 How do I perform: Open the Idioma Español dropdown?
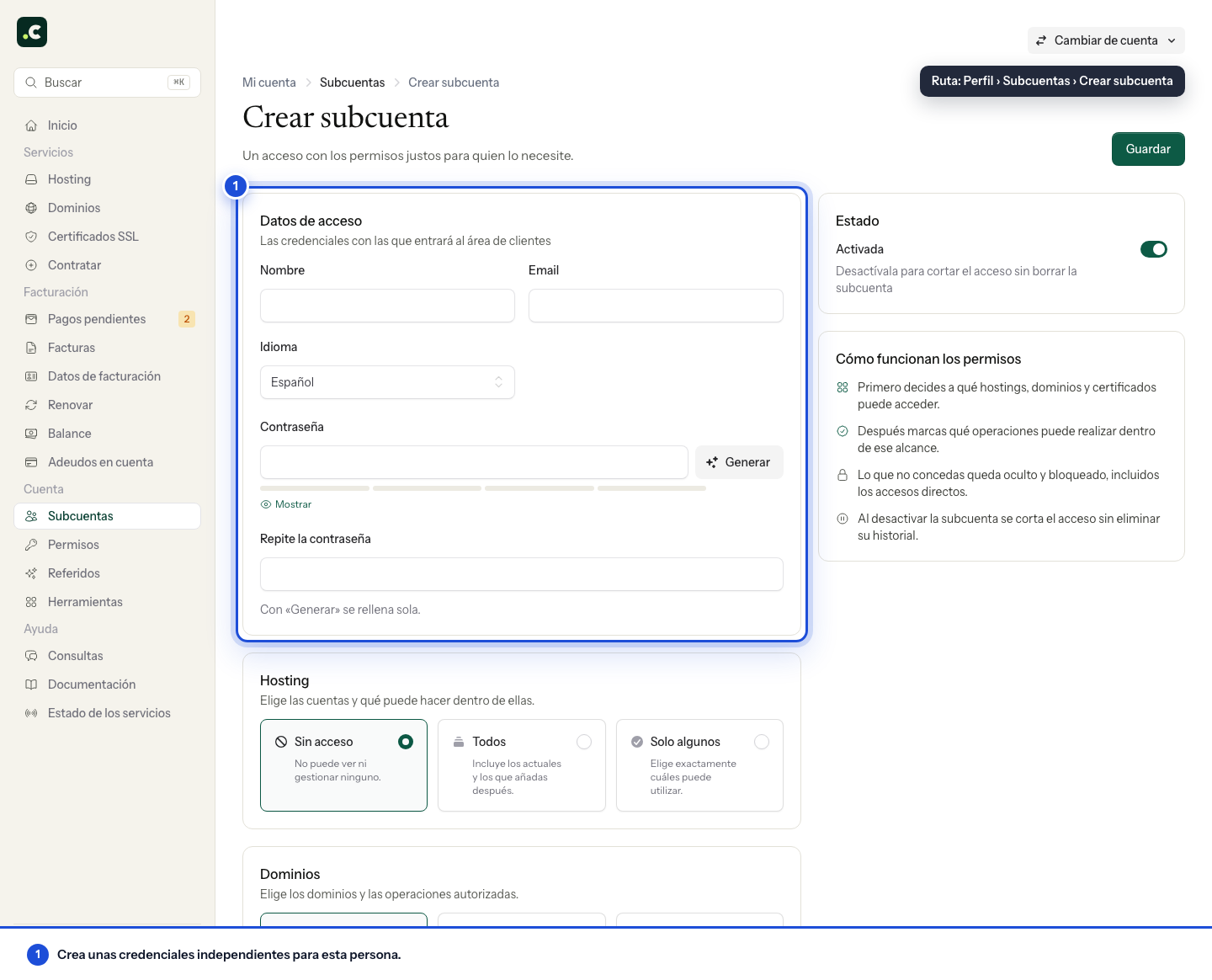pos(387,382)
